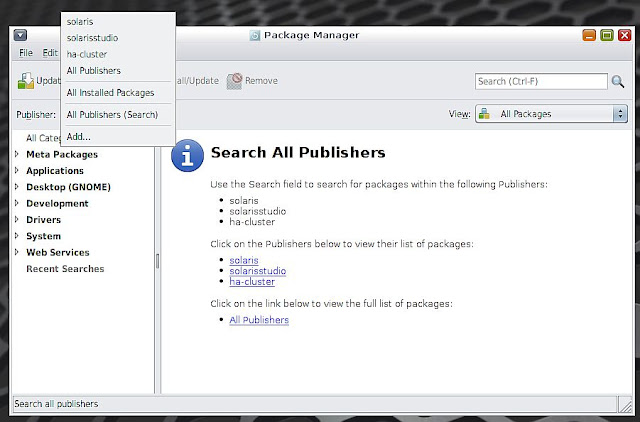Pick ha-cluster from the publisher dropdown list
The width and height of the screenshot is (640, 422).
coord(118,54)
